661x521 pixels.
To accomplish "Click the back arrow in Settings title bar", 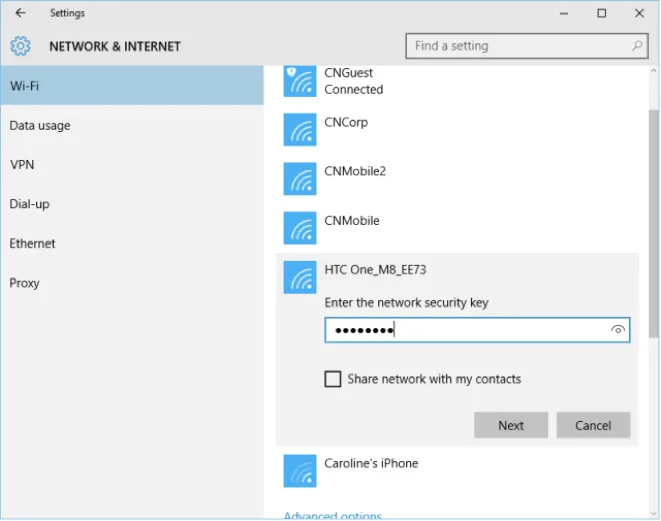I will click(20, 13).
